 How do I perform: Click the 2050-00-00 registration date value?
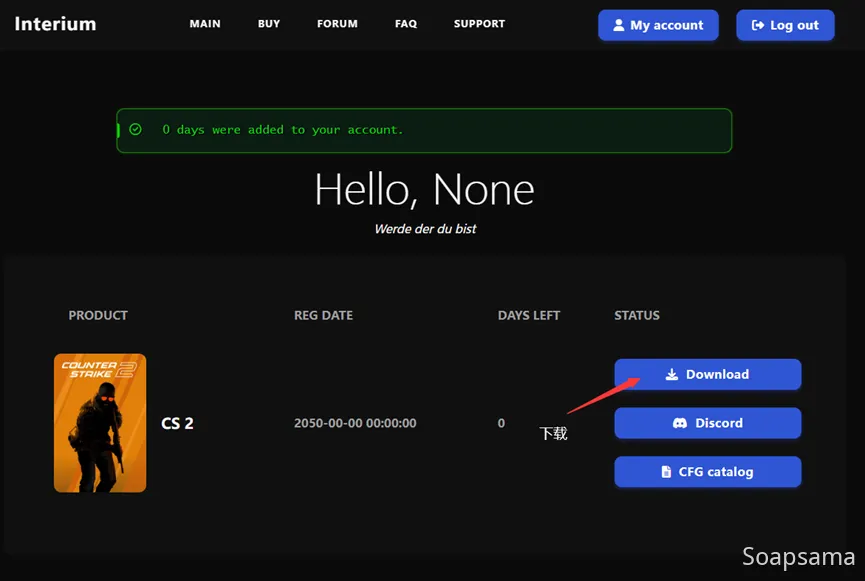point(355,423)
